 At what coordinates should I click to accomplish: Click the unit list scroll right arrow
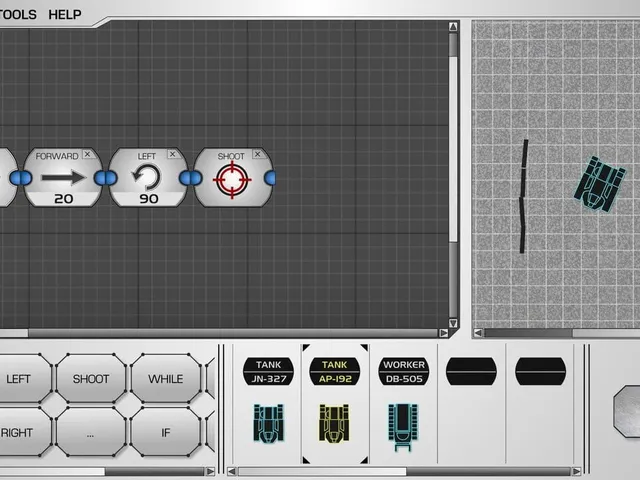[x=576, y=471]
